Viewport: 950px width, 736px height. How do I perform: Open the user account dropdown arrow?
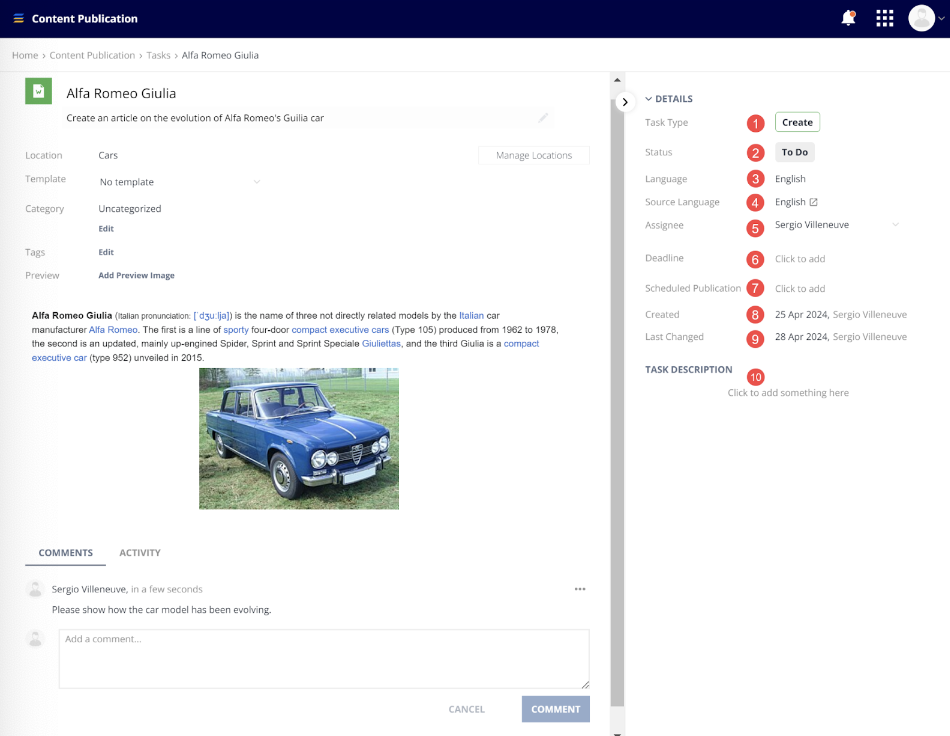click(942, 18)
